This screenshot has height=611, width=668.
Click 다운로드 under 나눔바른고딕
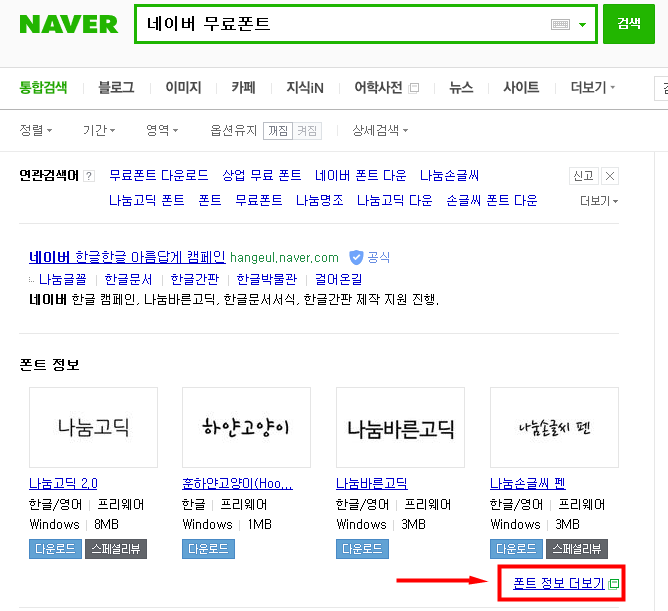(x=363, y=549)
